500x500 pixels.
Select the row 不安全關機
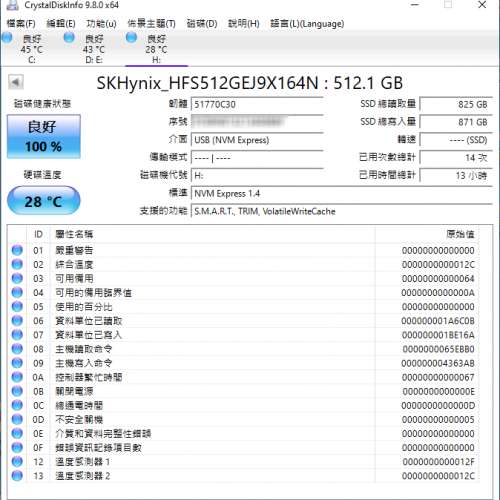[x=243, y=419]
